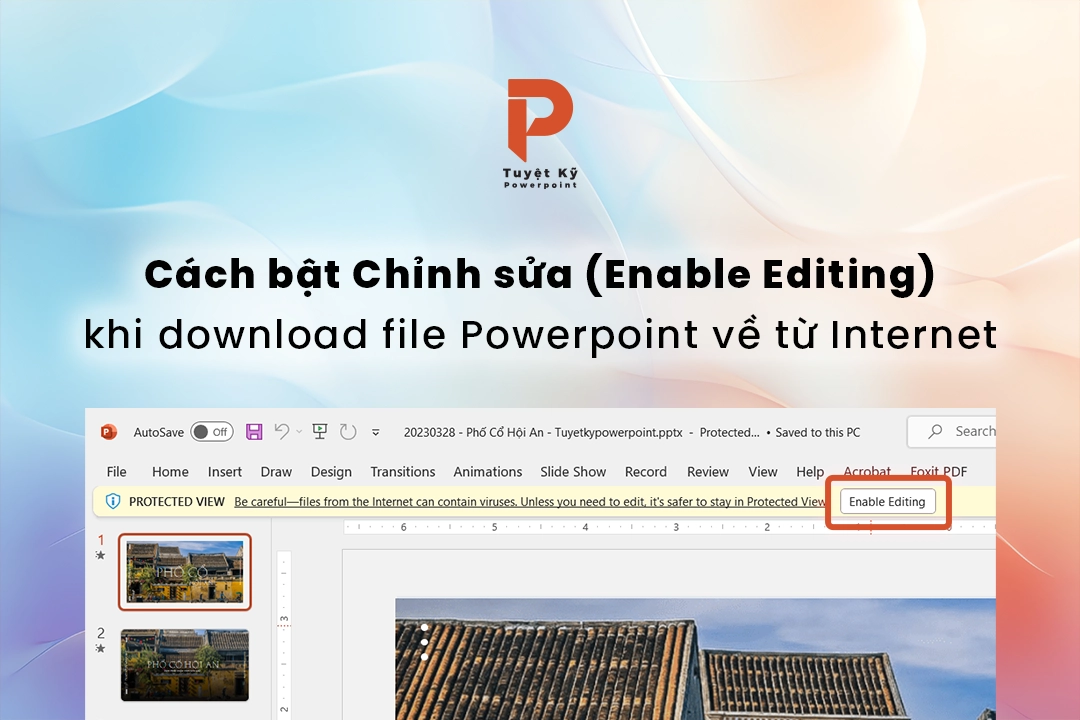This screenshot has width=1080, height=720.
Task: Open the File menu
Action: (x=117, y=472)
